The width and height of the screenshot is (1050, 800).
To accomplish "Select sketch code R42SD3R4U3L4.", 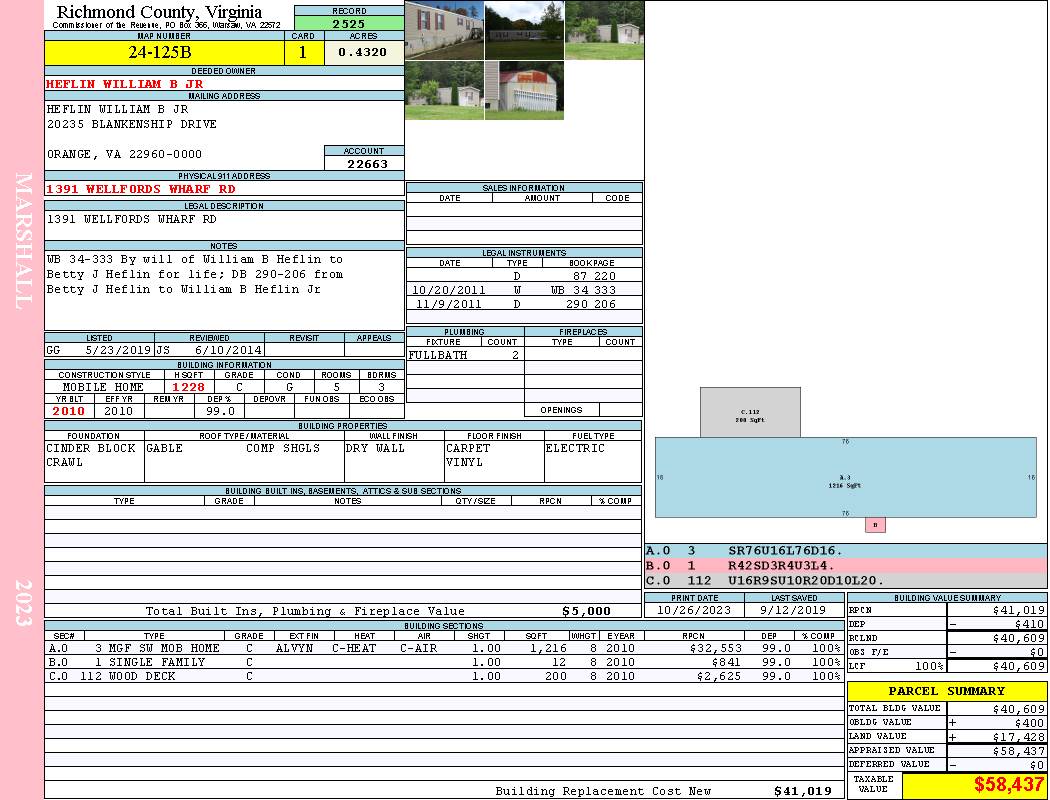I will click(781, 566).
